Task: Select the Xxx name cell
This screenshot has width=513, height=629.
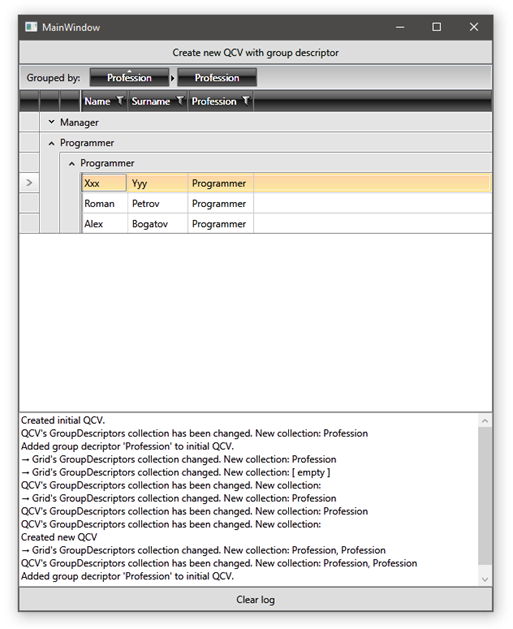Action: point(104,183)
